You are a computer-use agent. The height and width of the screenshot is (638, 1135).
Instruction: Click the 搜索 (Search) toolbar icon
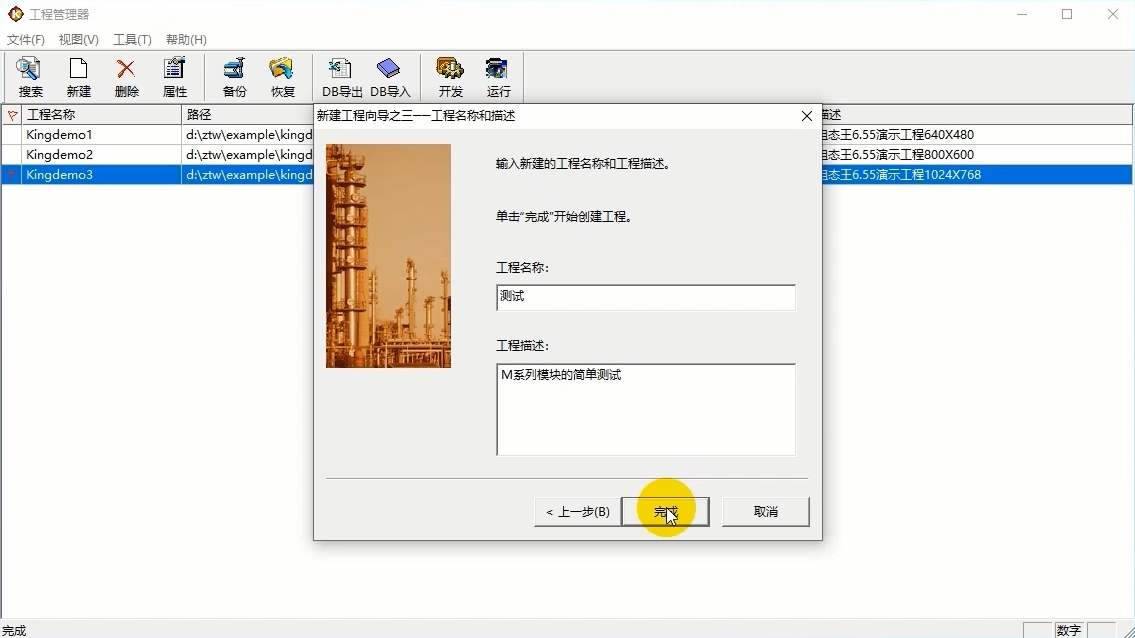point(30,77)
